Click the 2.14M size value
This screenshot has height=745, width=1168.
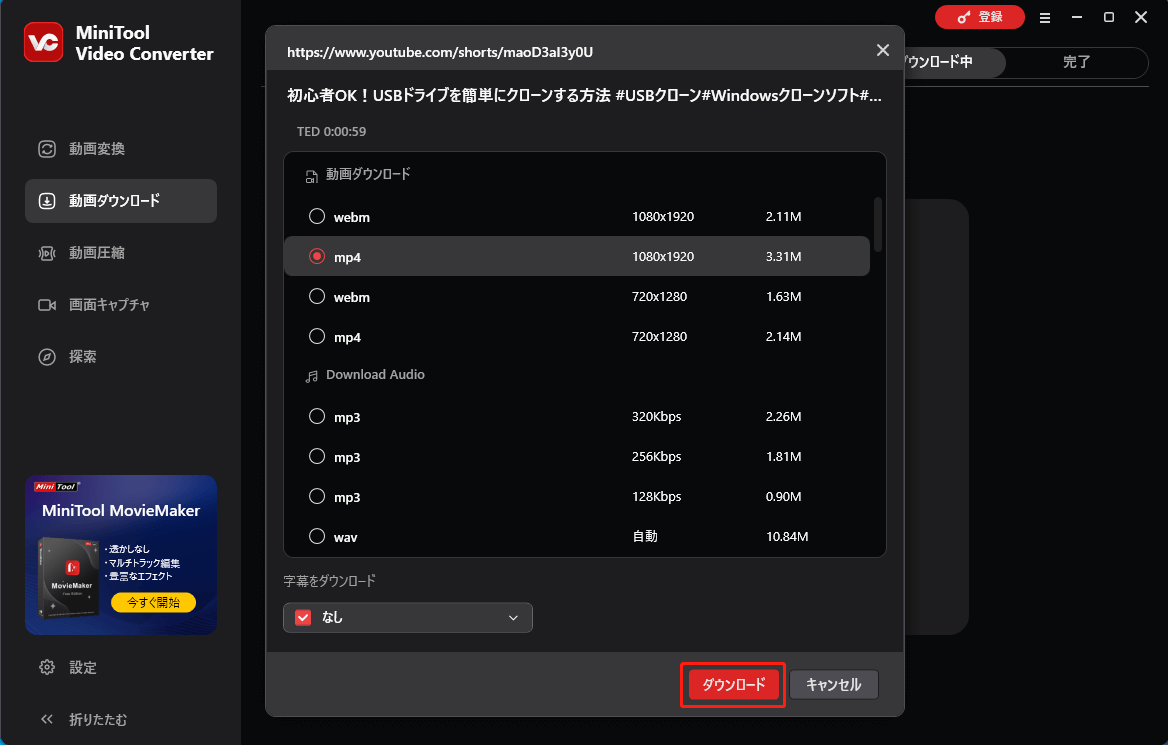pyautogui.click(x=784, y=337)
